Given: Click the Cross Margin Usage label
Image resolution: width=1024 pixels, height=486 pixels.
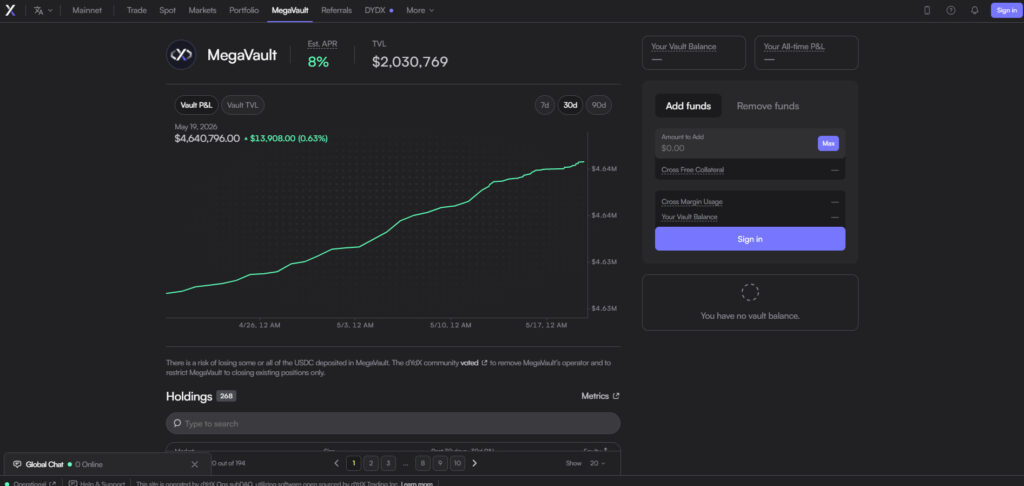Looking at the screenshot, I should 692,202.
